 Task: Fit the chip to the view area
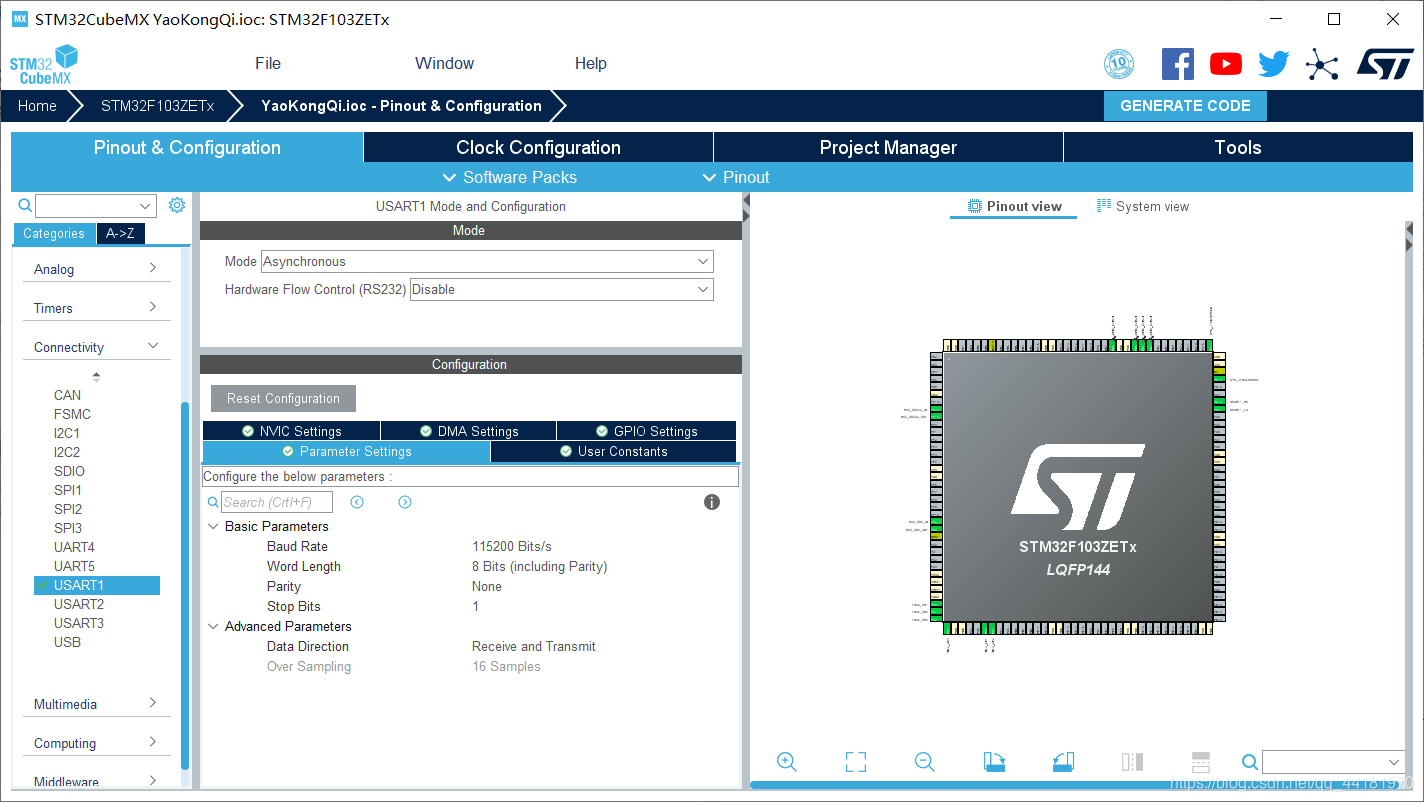[x=856, y=762]
